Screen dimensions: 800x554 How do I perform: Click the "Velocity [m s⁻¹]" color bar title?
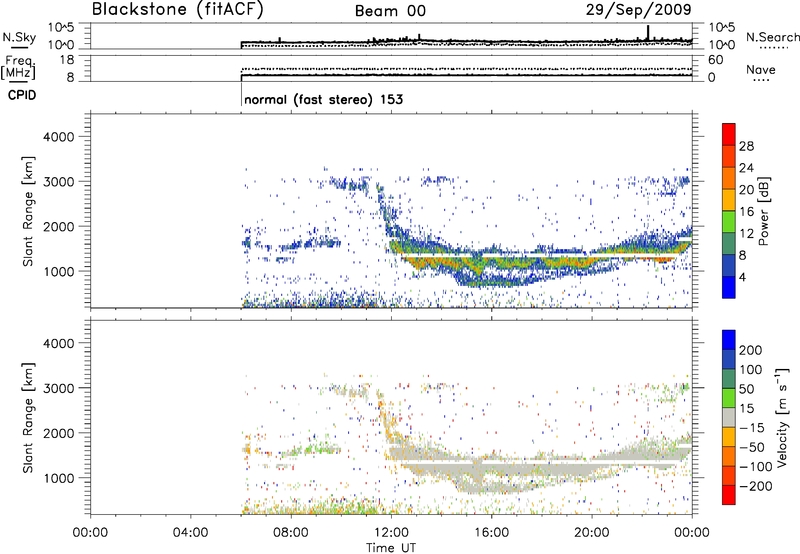pos(781,417)
